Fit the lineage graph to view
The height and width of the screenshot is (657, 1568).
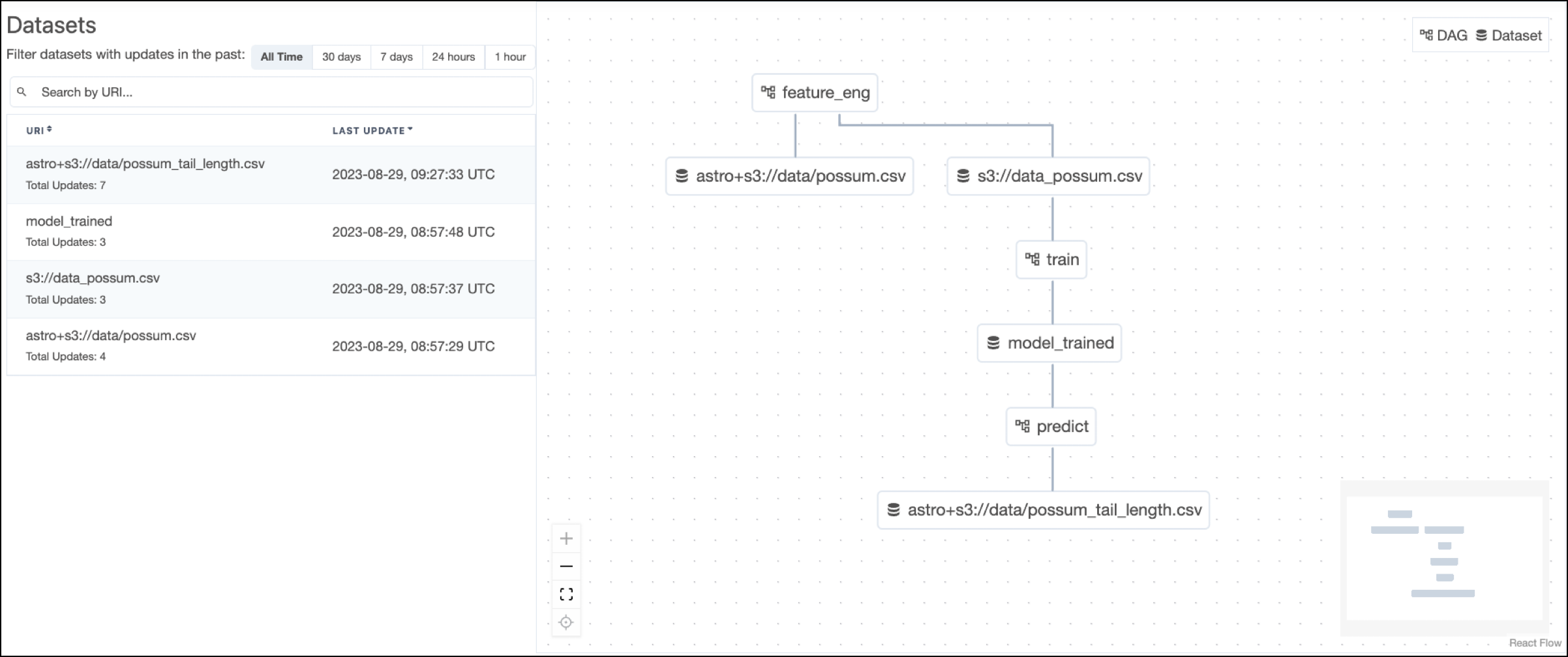pos(566,594)
